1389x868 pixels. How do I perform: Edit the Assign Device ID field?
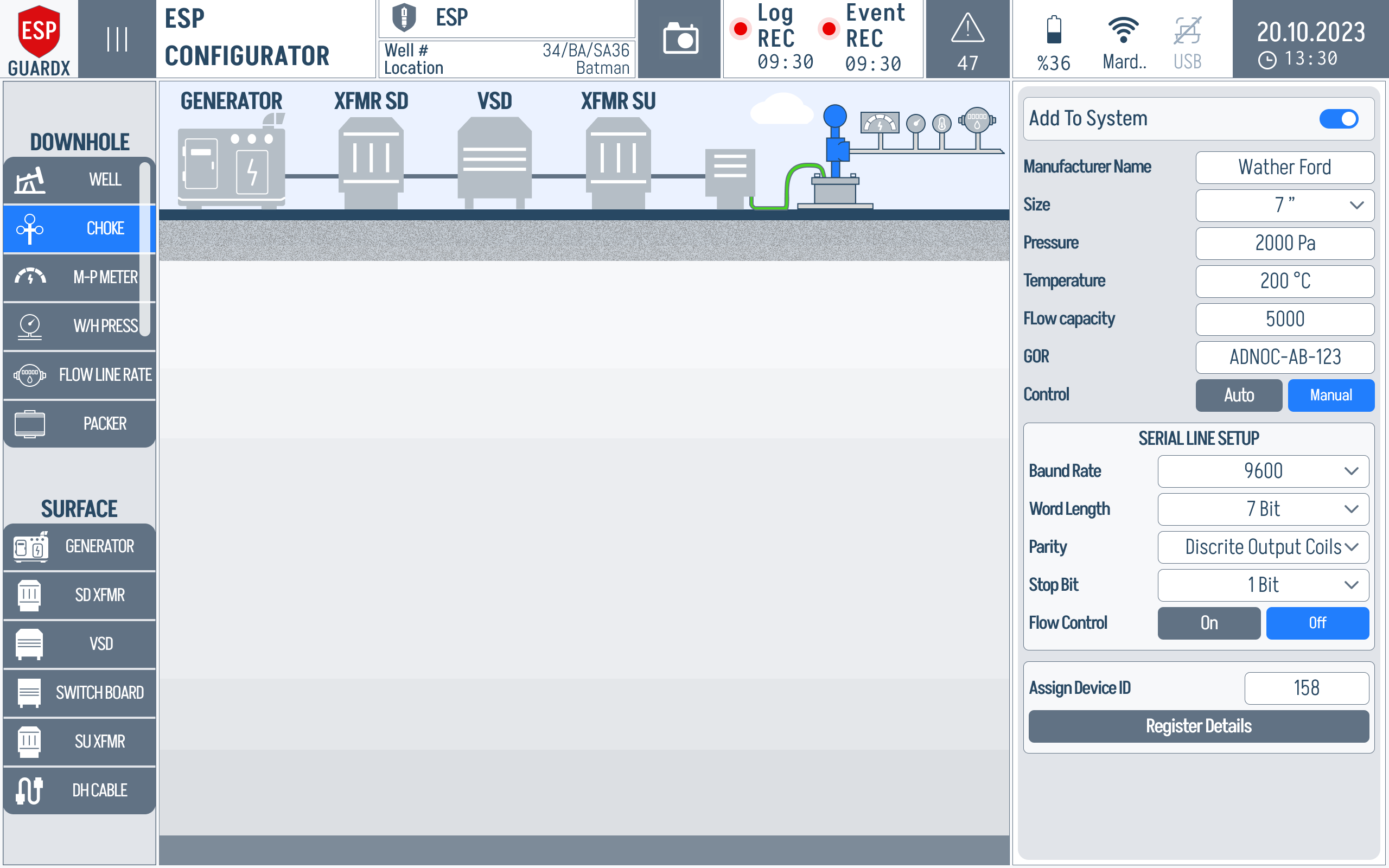1307,688
